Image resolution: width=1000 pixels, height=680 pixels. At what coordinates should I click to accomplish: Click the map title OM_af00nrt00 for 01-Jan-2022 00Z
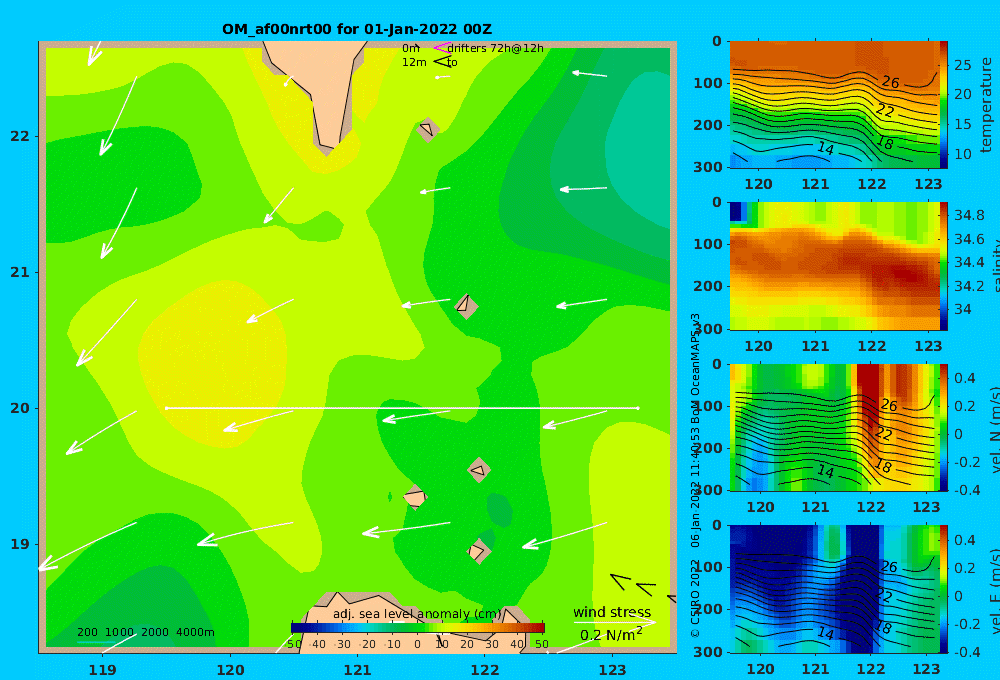(357, 29)
